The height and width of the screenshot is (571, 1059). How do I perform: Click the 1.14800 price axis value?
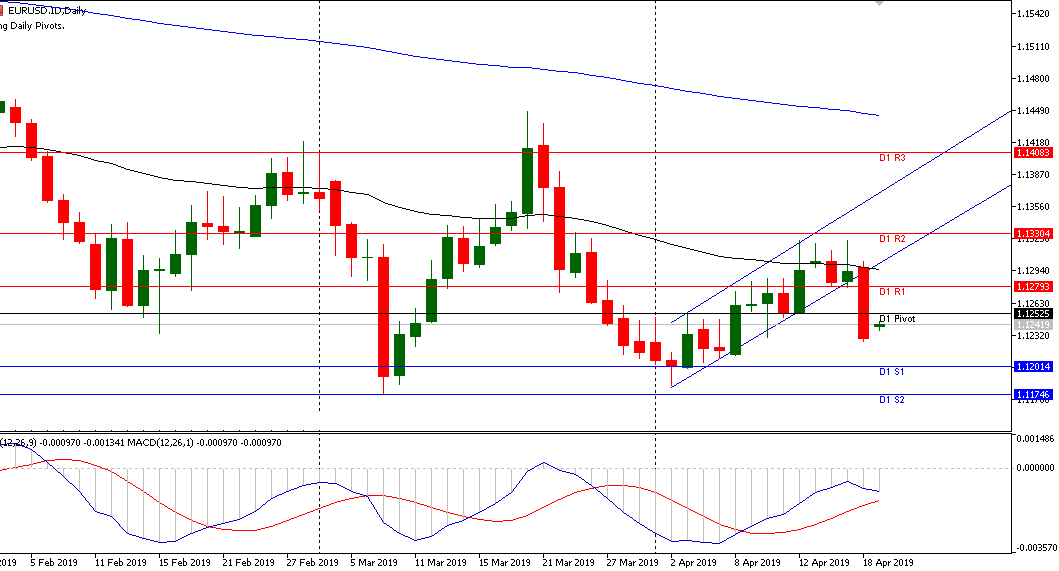[x=1034, y=79]
